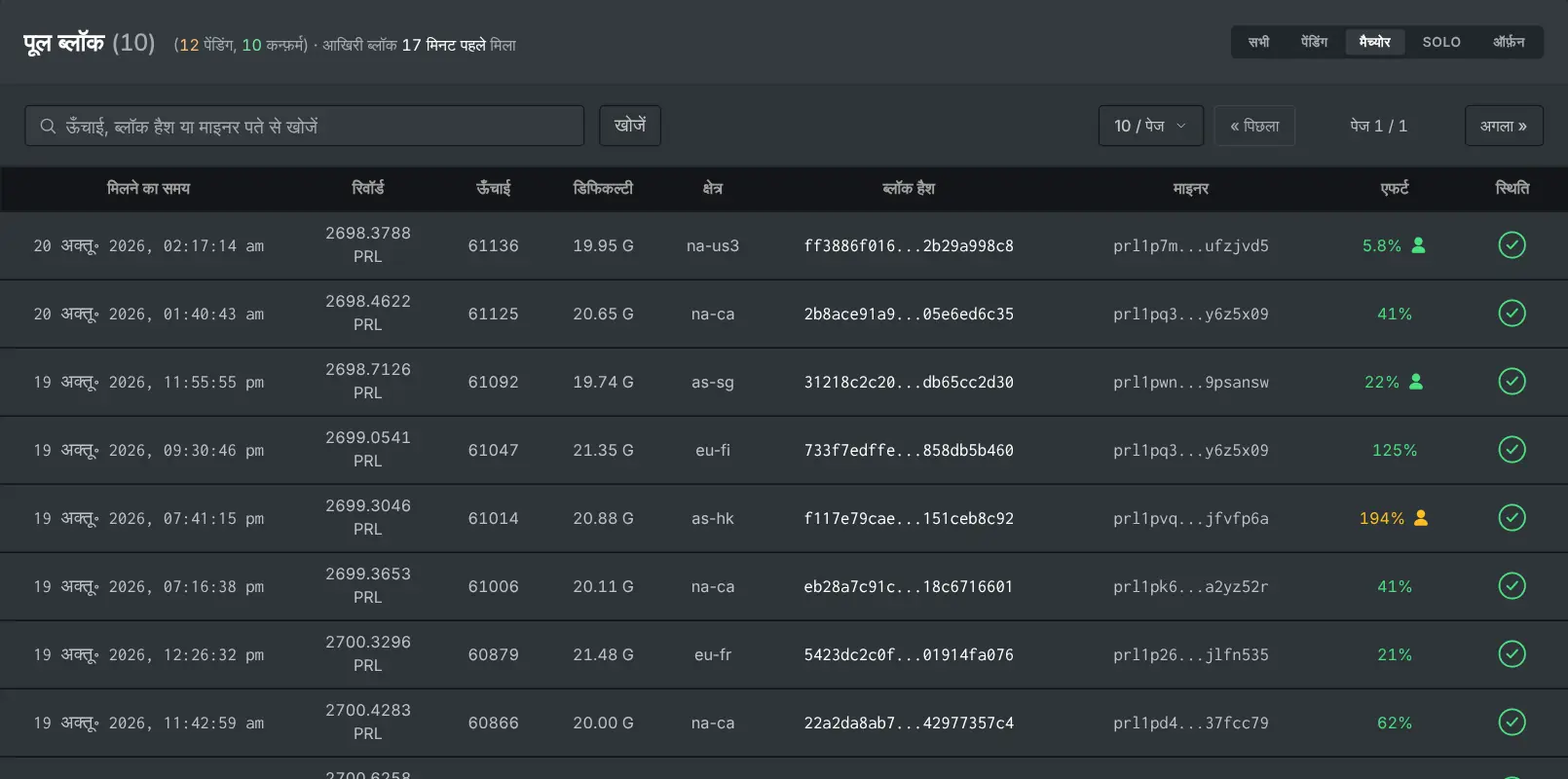Click confirmed status icon for block 61092
This screenshot has height=779, width=1568.
(1512, 382)
